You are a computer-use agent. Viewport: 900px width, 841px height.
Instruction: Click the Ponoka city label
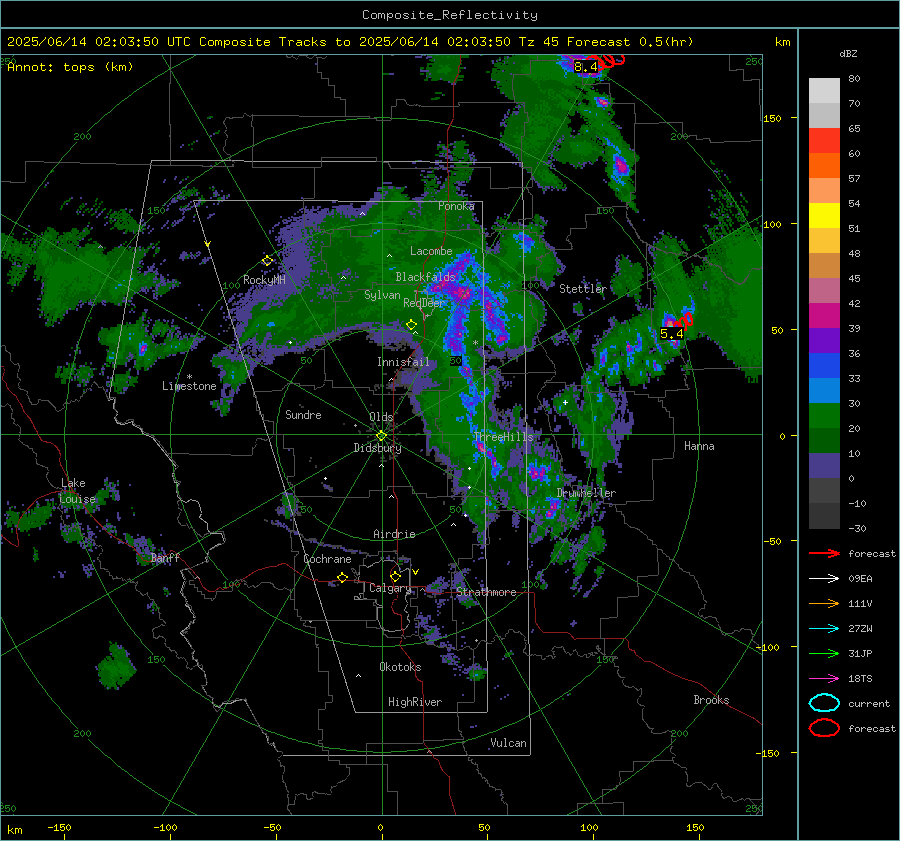[456, 206]
